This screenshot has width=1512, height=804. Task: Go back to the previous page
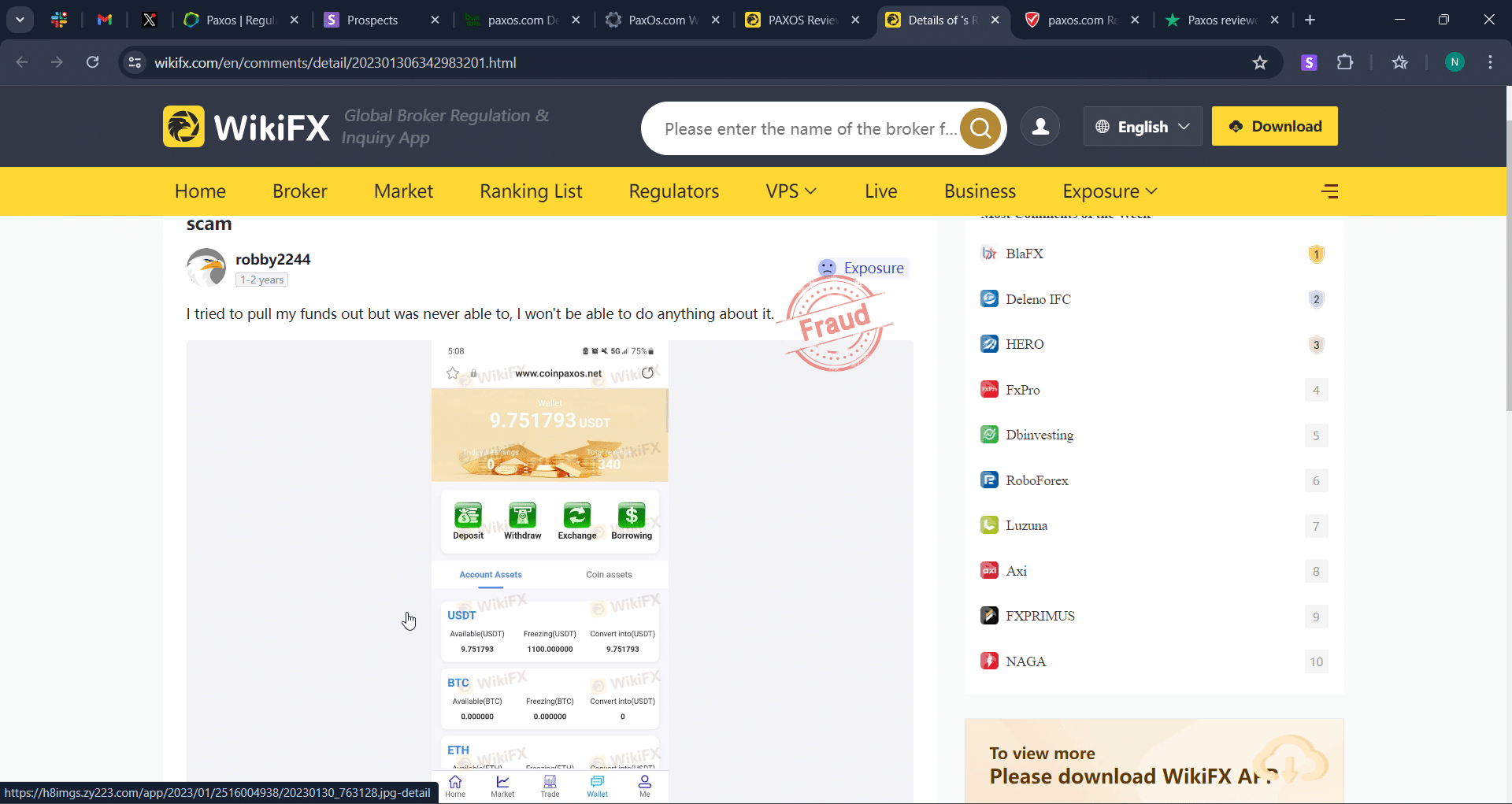click(22, 62)
